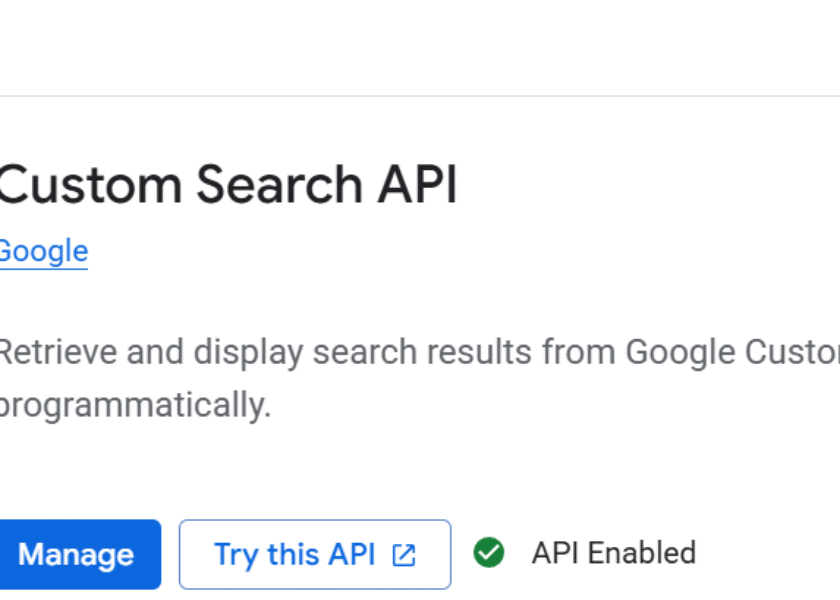Click the blue Manage button

click(77, 554)
